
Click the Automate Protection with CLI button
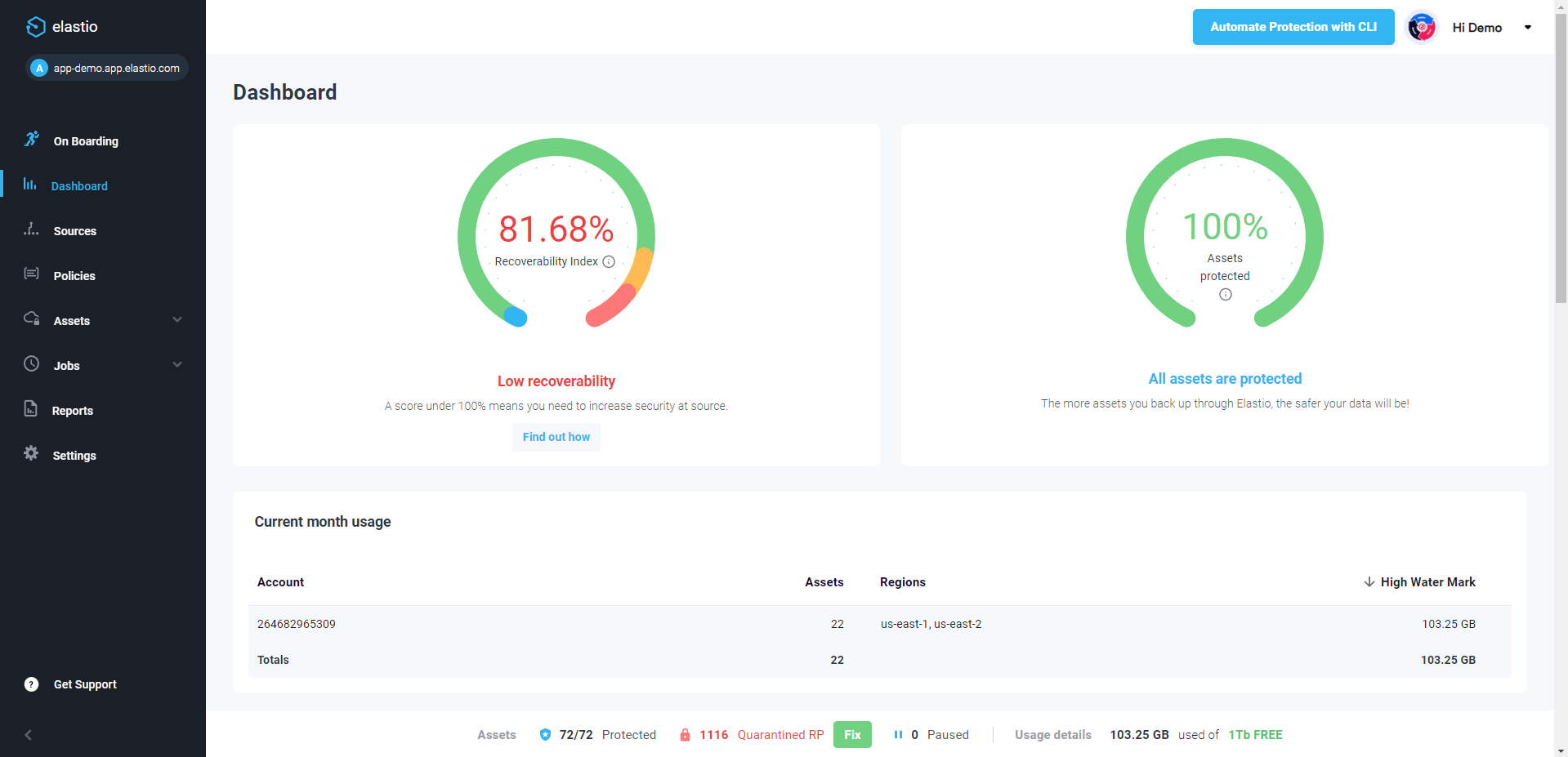click(1293, 26)
